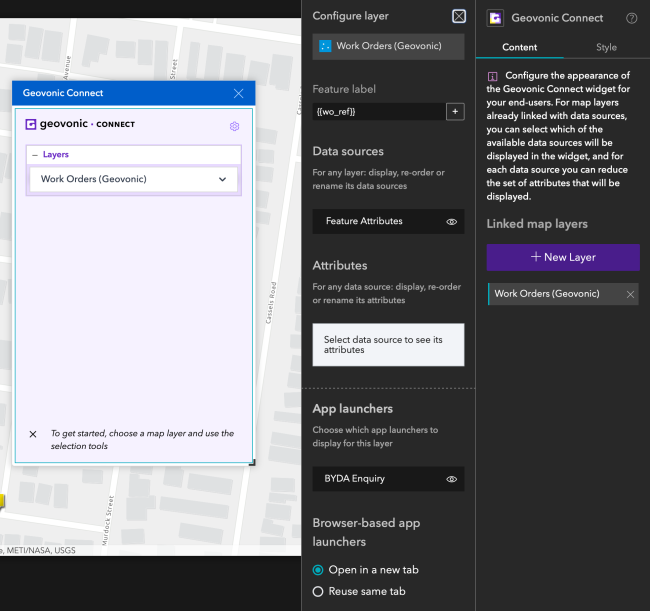Remove Work Orders (Geovonic) linked layer
Image resolution: width=650 pixels, height=611 pixels.
(630, 294)
